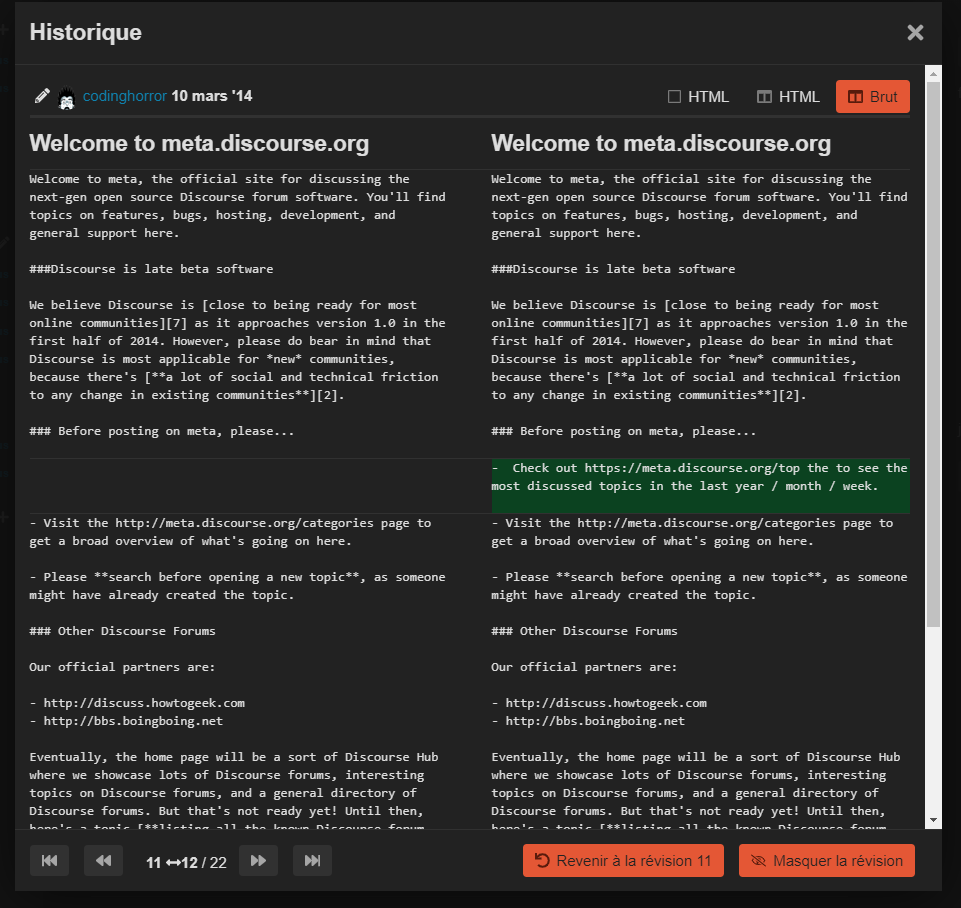Click the pencil edit icon next to codinghorror
961x908 pixels.
(42, 96)
